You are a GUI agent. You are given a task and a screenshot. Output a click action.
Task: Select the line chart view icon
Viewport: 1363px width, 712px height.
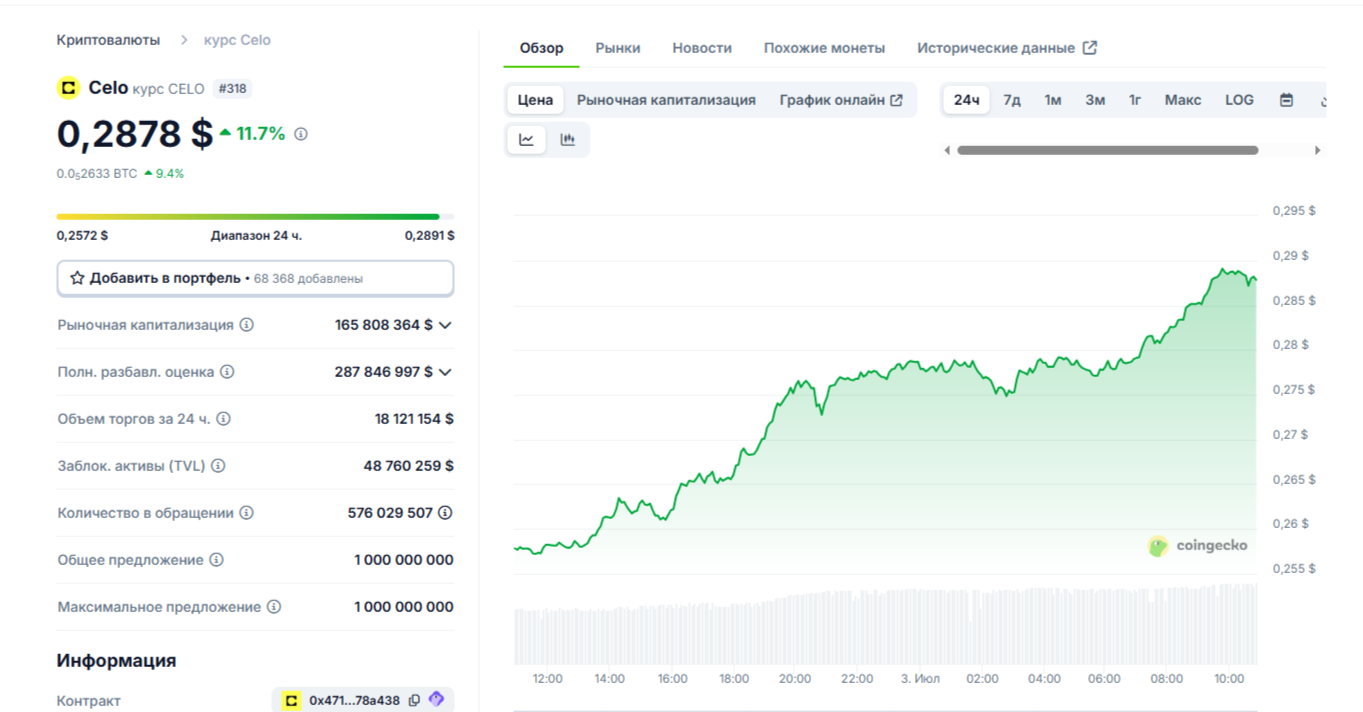(527, 140)
